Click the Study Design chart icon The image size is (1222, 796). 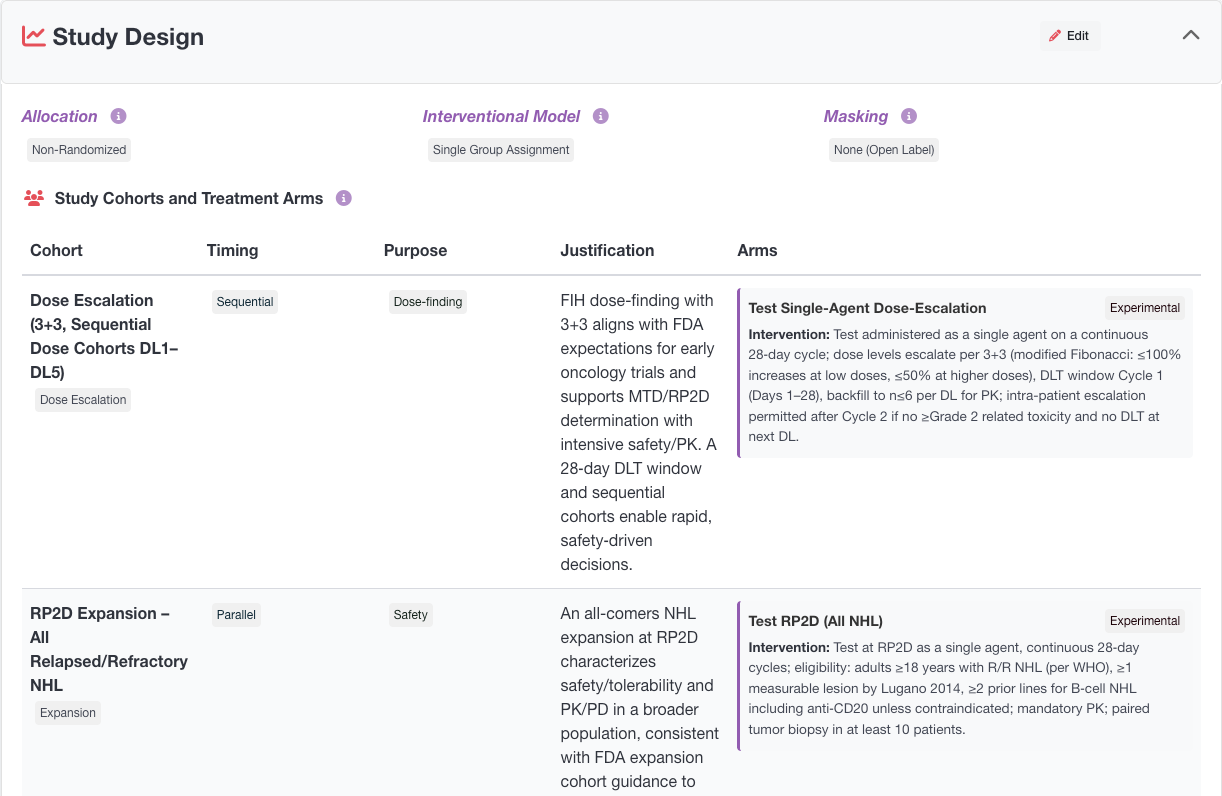point(34,37)
